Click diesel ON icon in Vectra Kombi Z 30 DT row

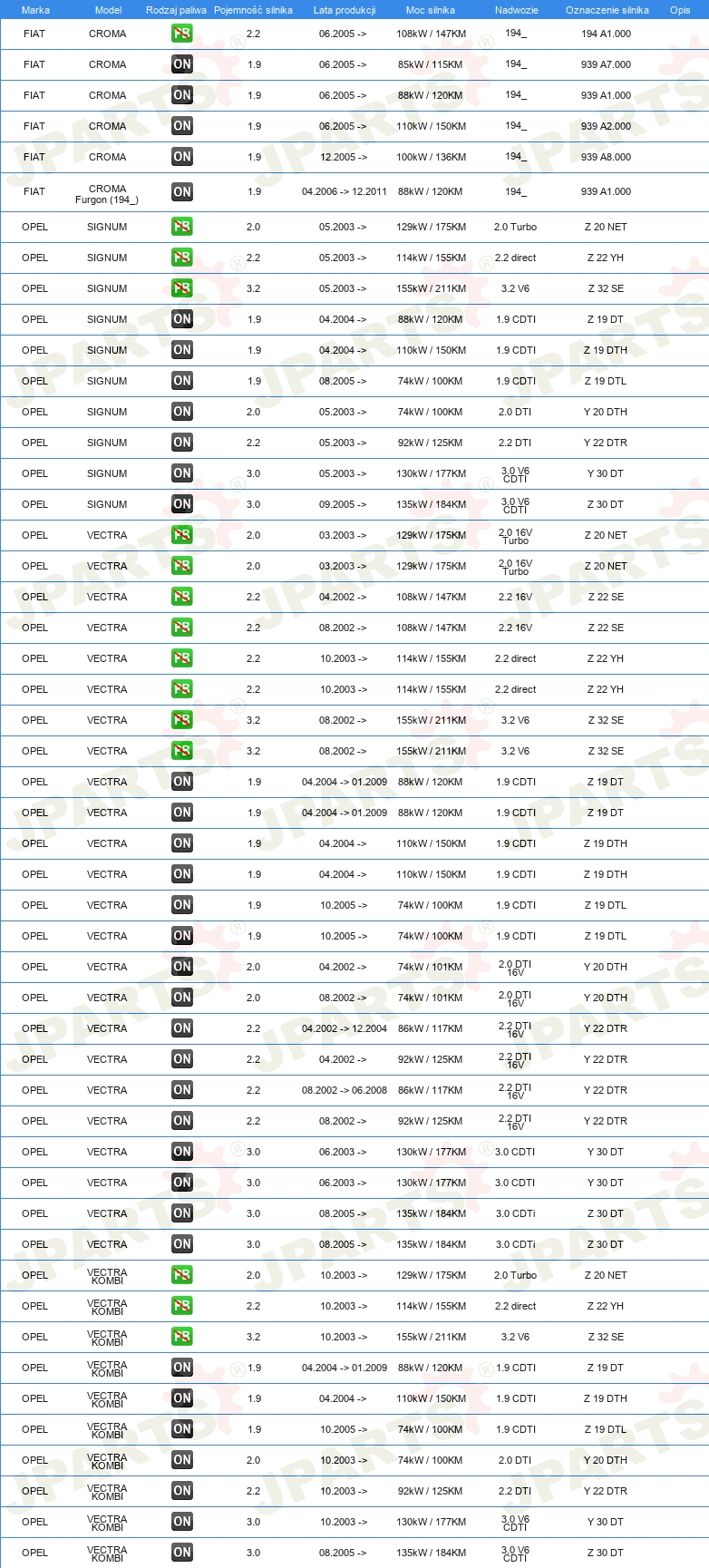pos(182,1553)
